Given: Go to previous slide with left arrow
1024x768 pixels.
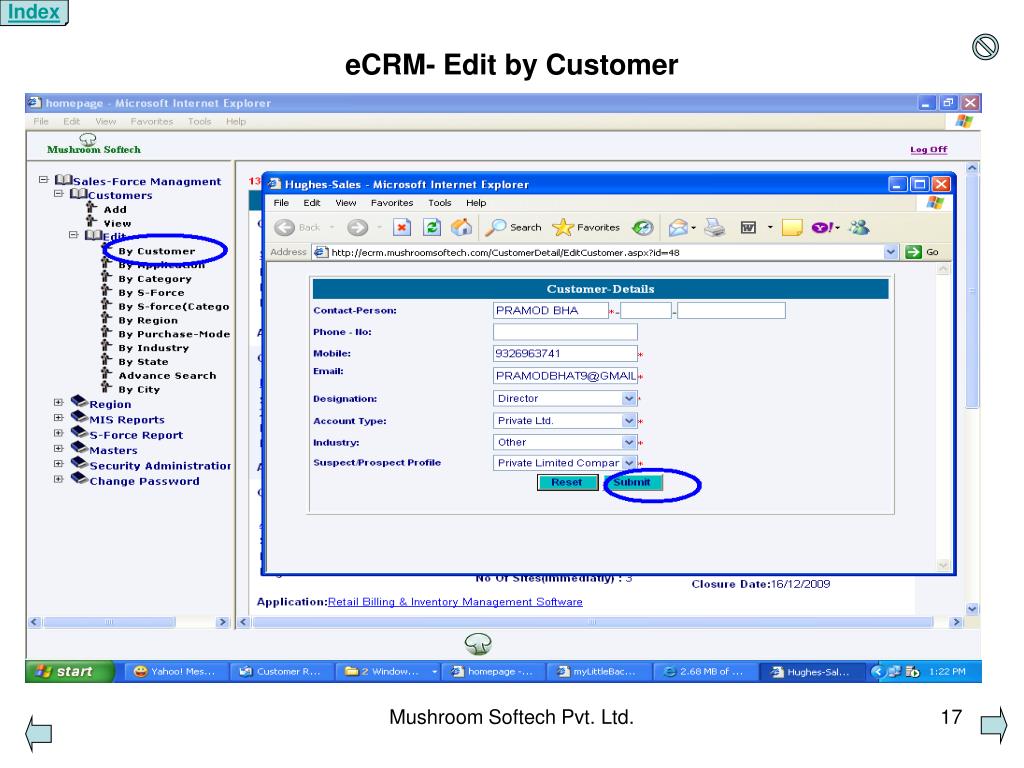Looking at the screenshot, I should point(39,732).
